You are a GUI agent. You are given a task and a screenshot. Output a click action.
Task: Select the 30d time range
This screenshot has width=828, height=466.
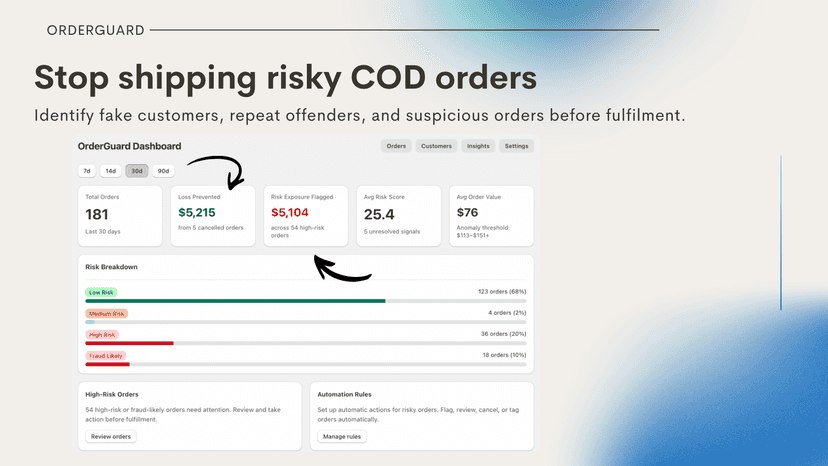pos(137,171)
